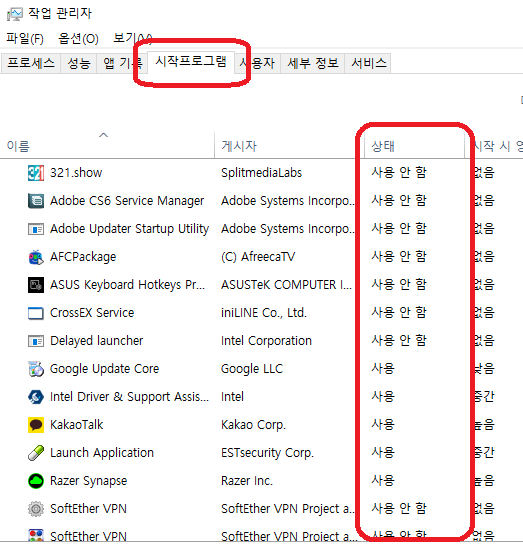Select Intel Driver & Support Assis... entry
The image size is (523, 552).
130,397
